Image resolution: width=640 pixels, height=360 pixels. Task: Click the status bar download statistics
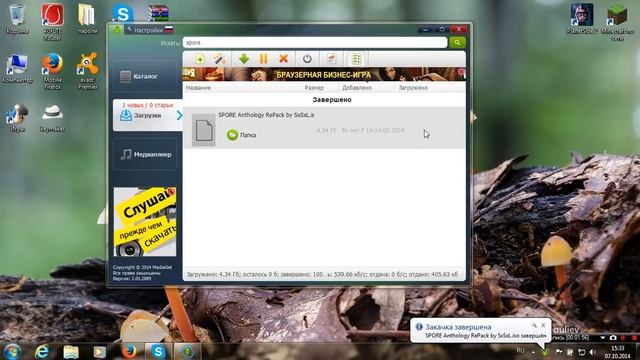coord(322,274)
